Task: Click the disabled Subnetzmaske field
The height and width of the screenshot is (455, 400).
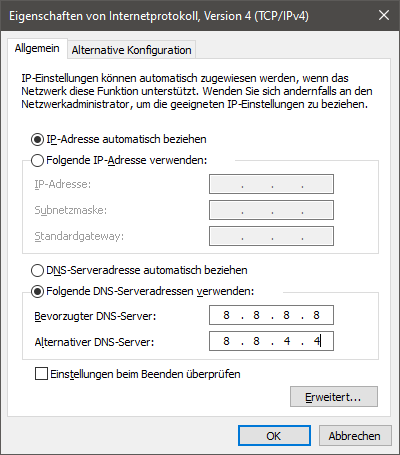Action: pos(271,210)
